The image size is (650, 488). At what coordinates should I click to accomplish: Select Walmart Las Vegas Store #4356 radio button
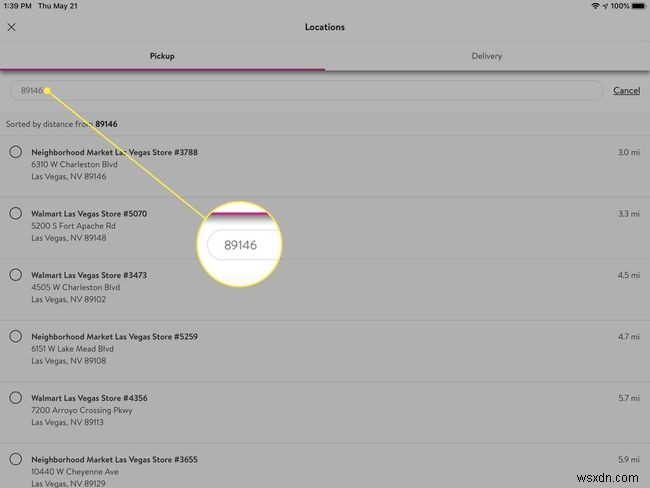(16, 397)
